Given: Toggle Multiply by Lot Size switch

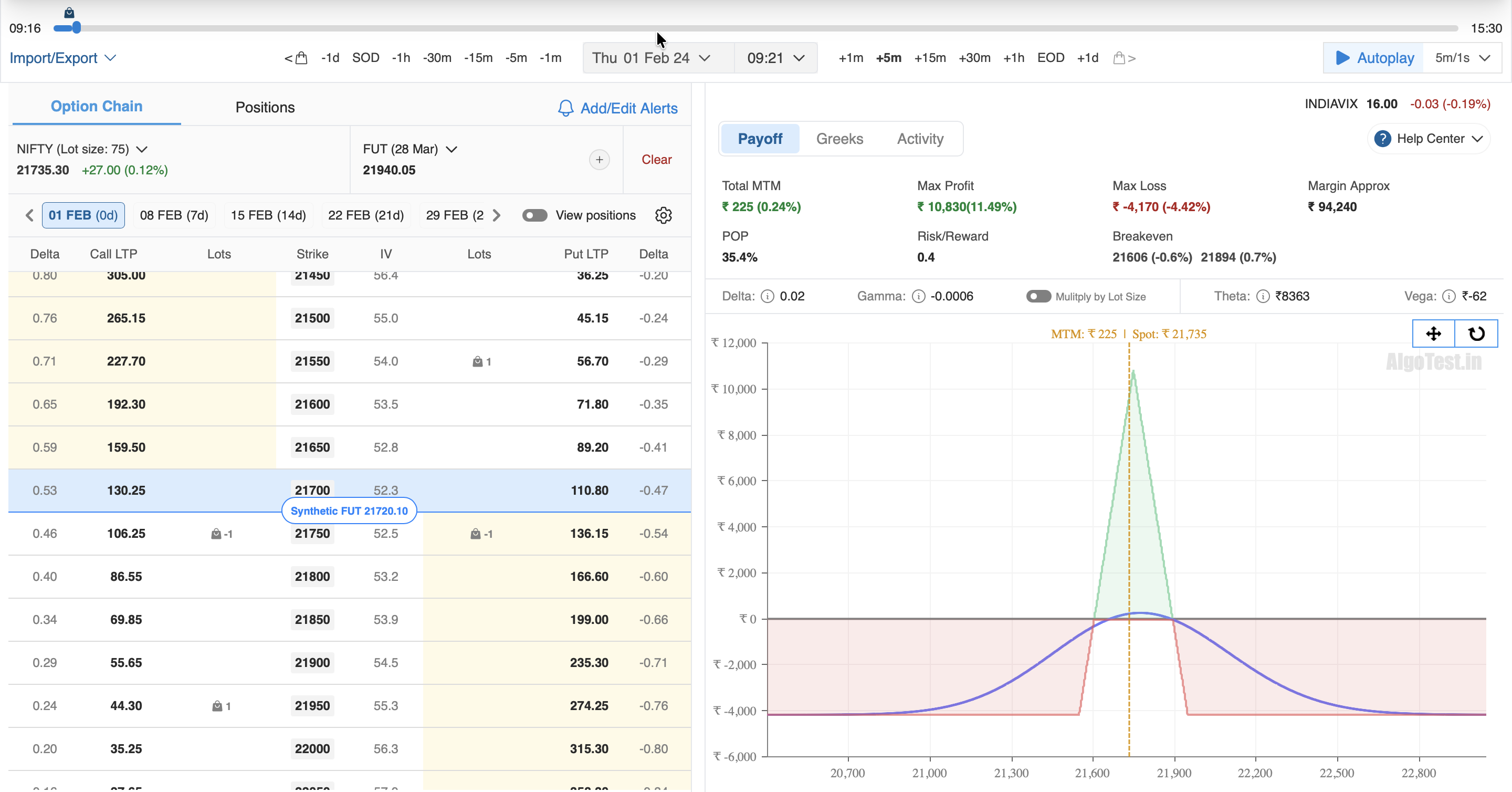Looking at the screenshot, I should pyautogui.click(x=1038, y=297).
